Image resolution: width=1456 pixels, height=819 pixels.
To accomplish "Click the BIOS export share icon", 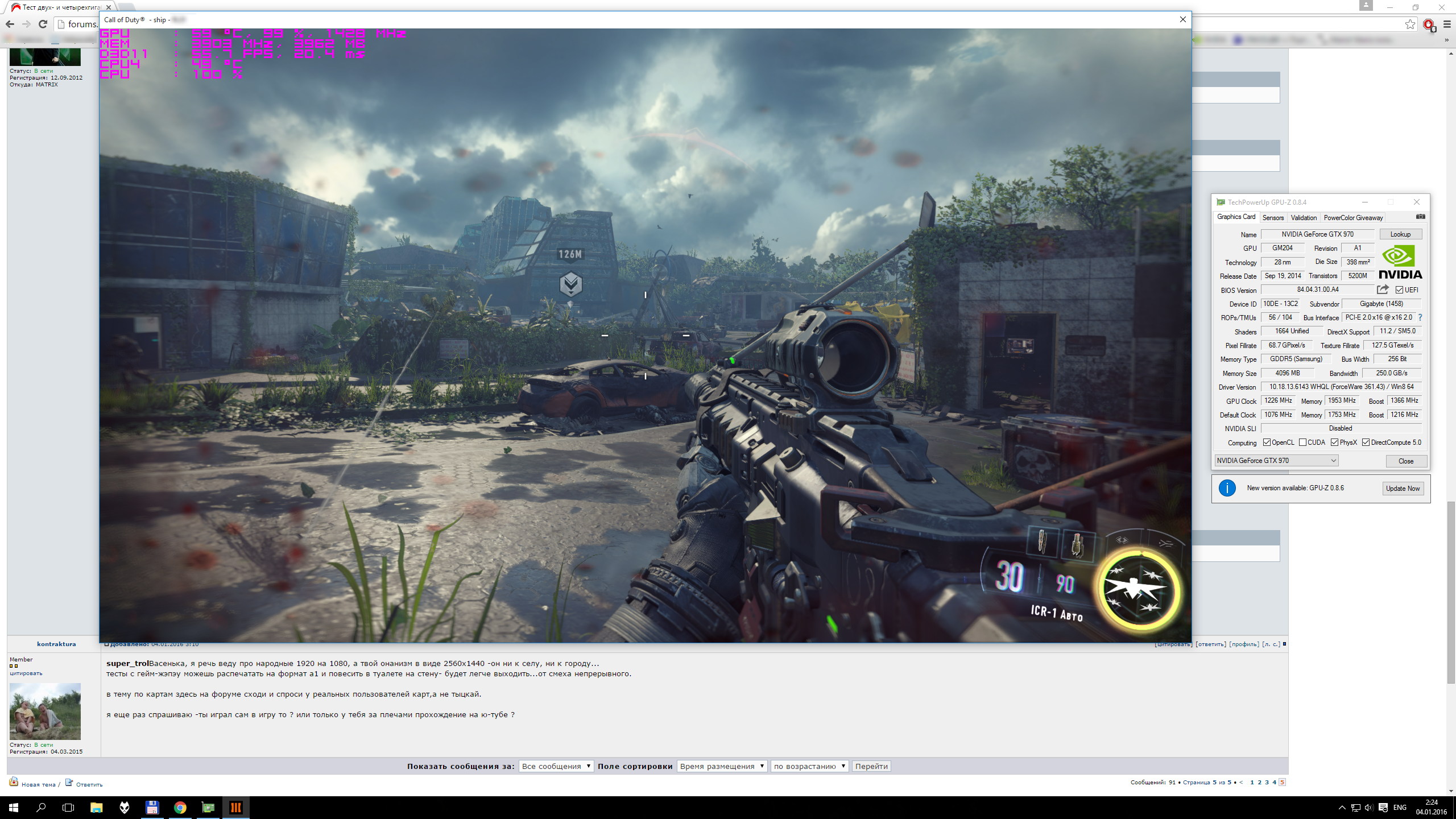I will 1383,289.
